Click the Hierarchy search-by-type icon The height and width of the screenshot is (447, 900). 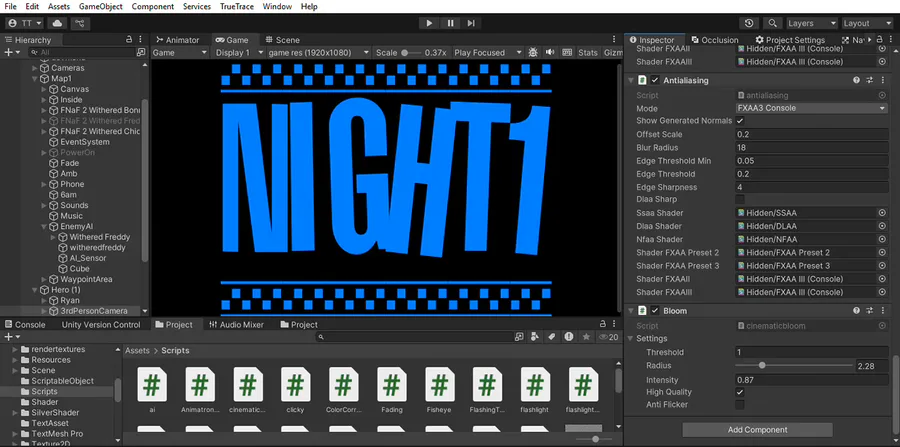(x=141, y=52)
